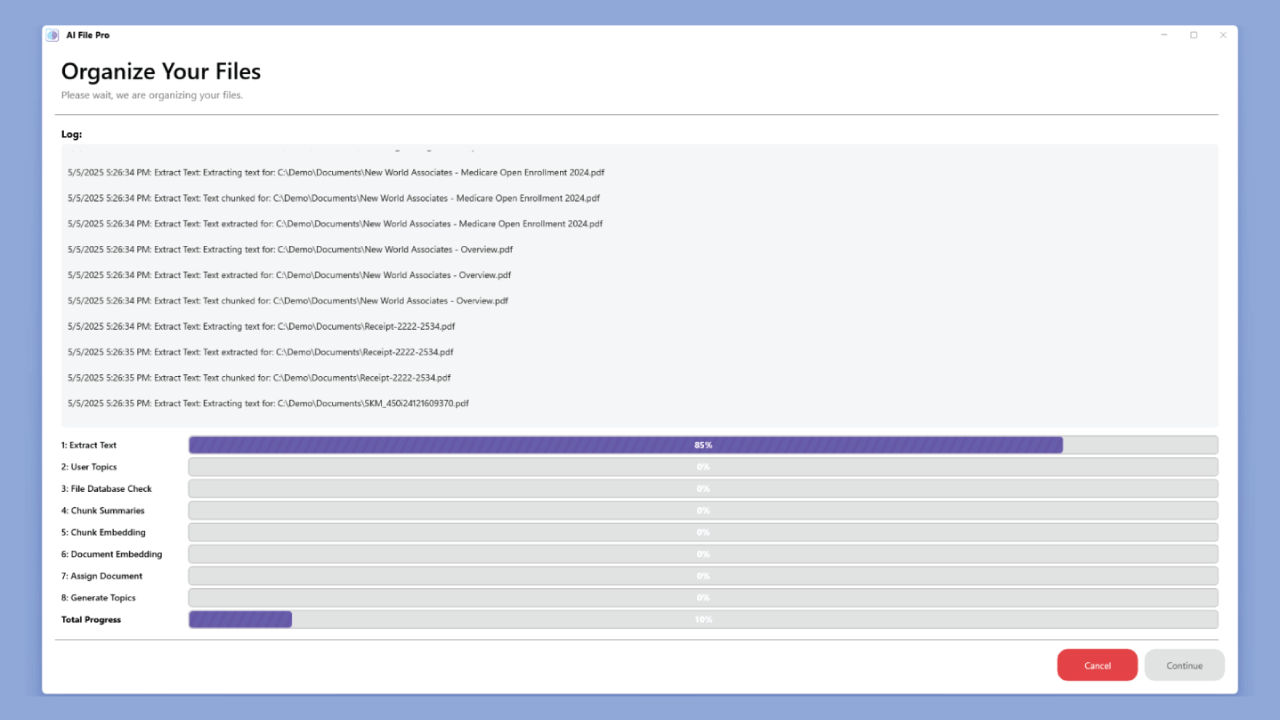
Task: Click the Total Progress bar
Action: pyautogui.click(x=703, y=619)
